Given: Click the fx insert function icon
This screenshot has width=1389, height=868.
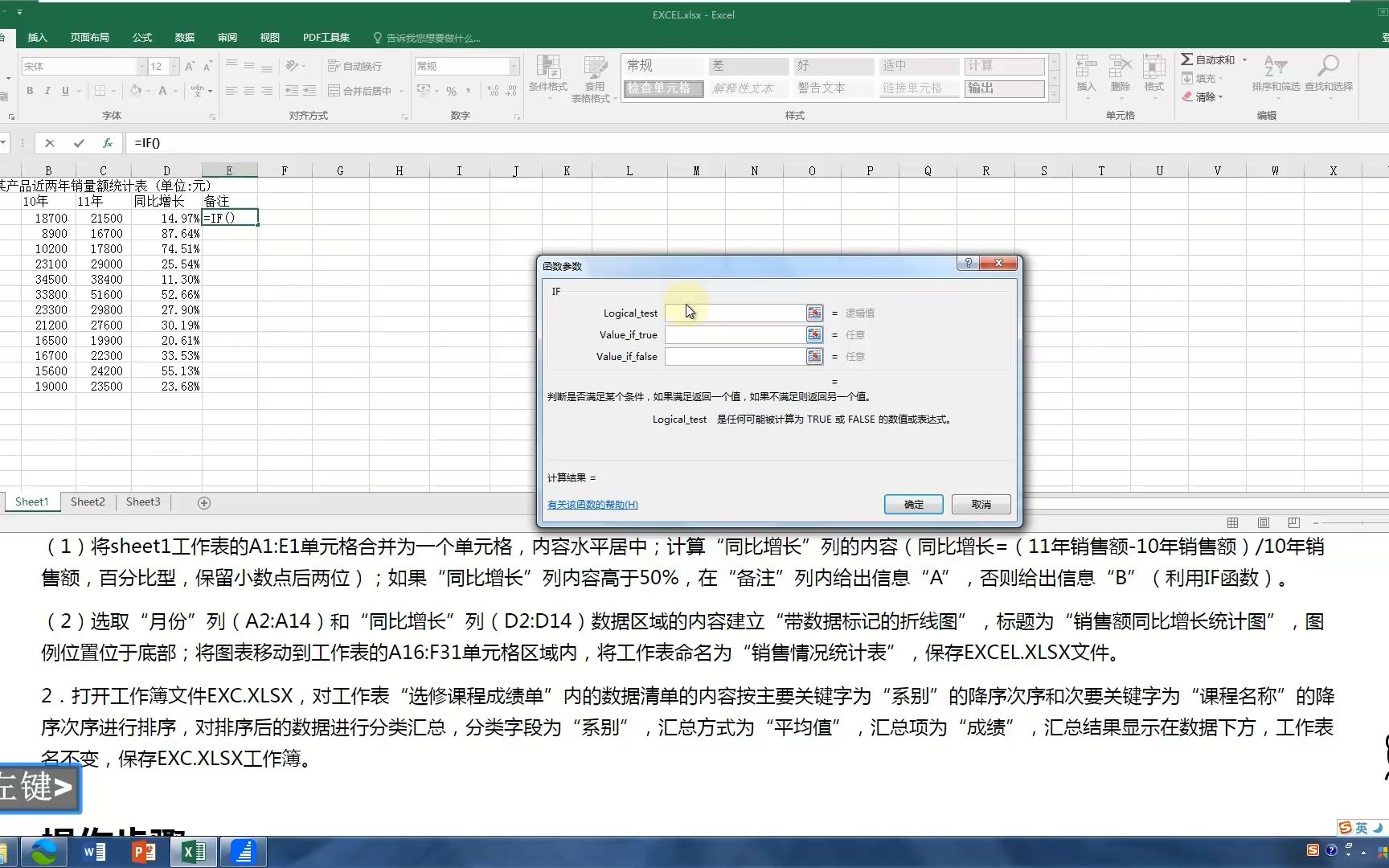Looking at the screenshot, I should tap(107, 143).
